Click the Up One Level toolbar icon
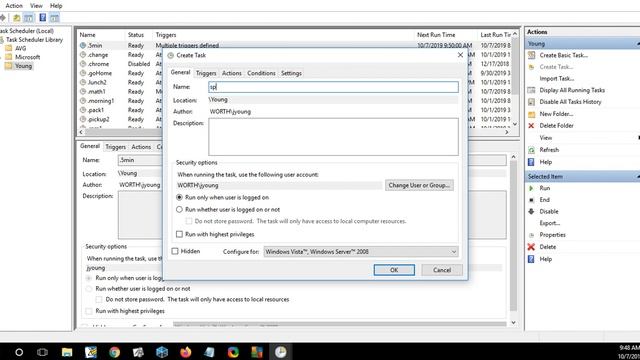The width and height of the screenshot is (640, 360). 17,18
